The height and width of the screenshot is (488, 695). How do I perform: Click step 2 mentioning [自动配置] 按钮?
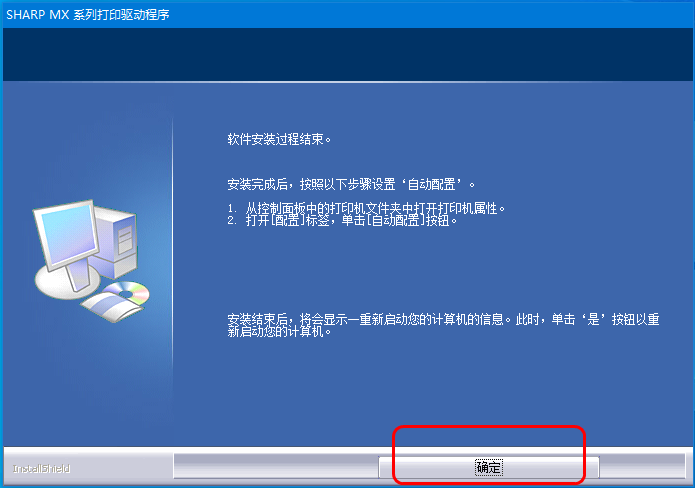click(342, 220)
